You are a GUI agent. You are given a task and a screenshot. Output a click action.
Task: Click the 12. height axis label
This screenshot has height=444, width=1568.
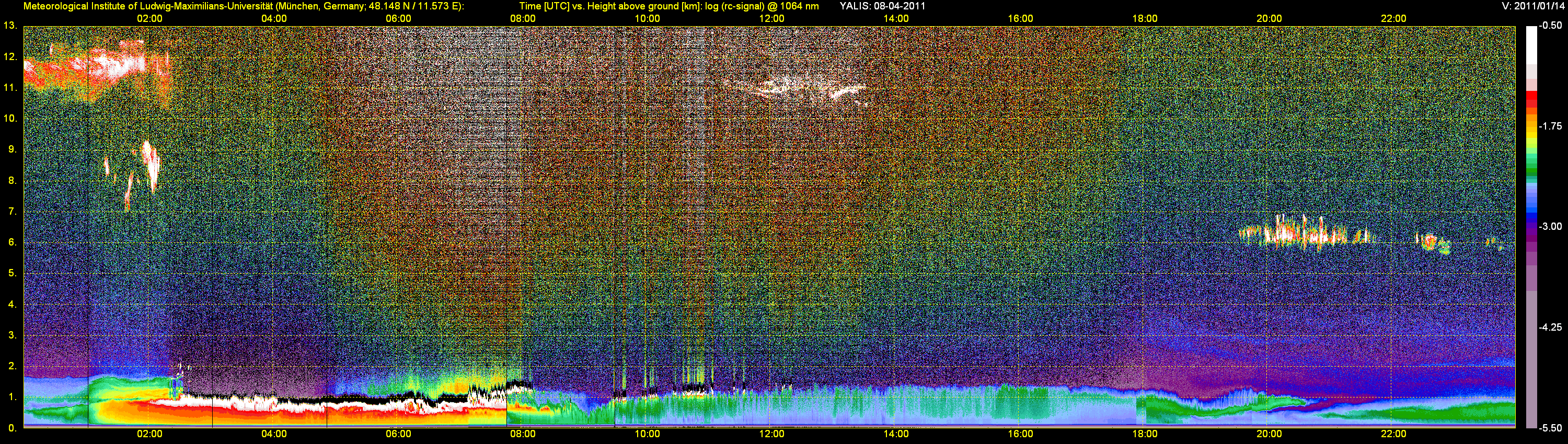pos(10,56)
